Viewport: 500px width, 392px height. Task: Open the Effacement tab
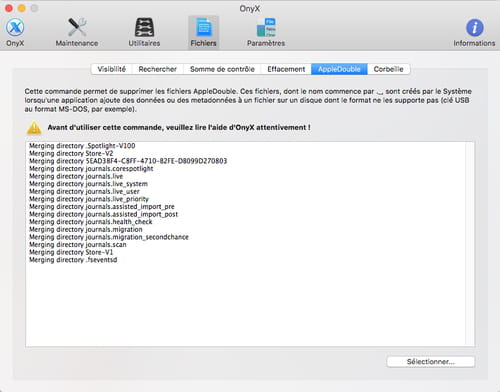click(286, 69)
